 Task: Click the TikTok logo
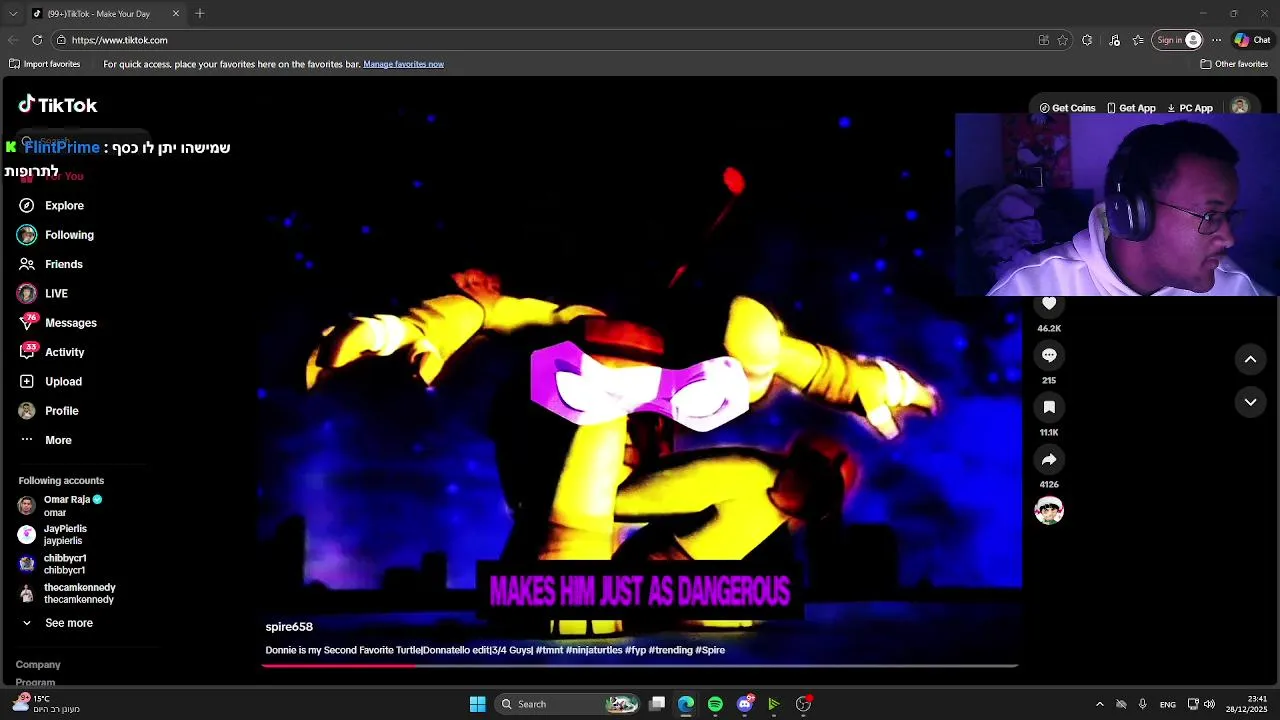click(58, 105)
